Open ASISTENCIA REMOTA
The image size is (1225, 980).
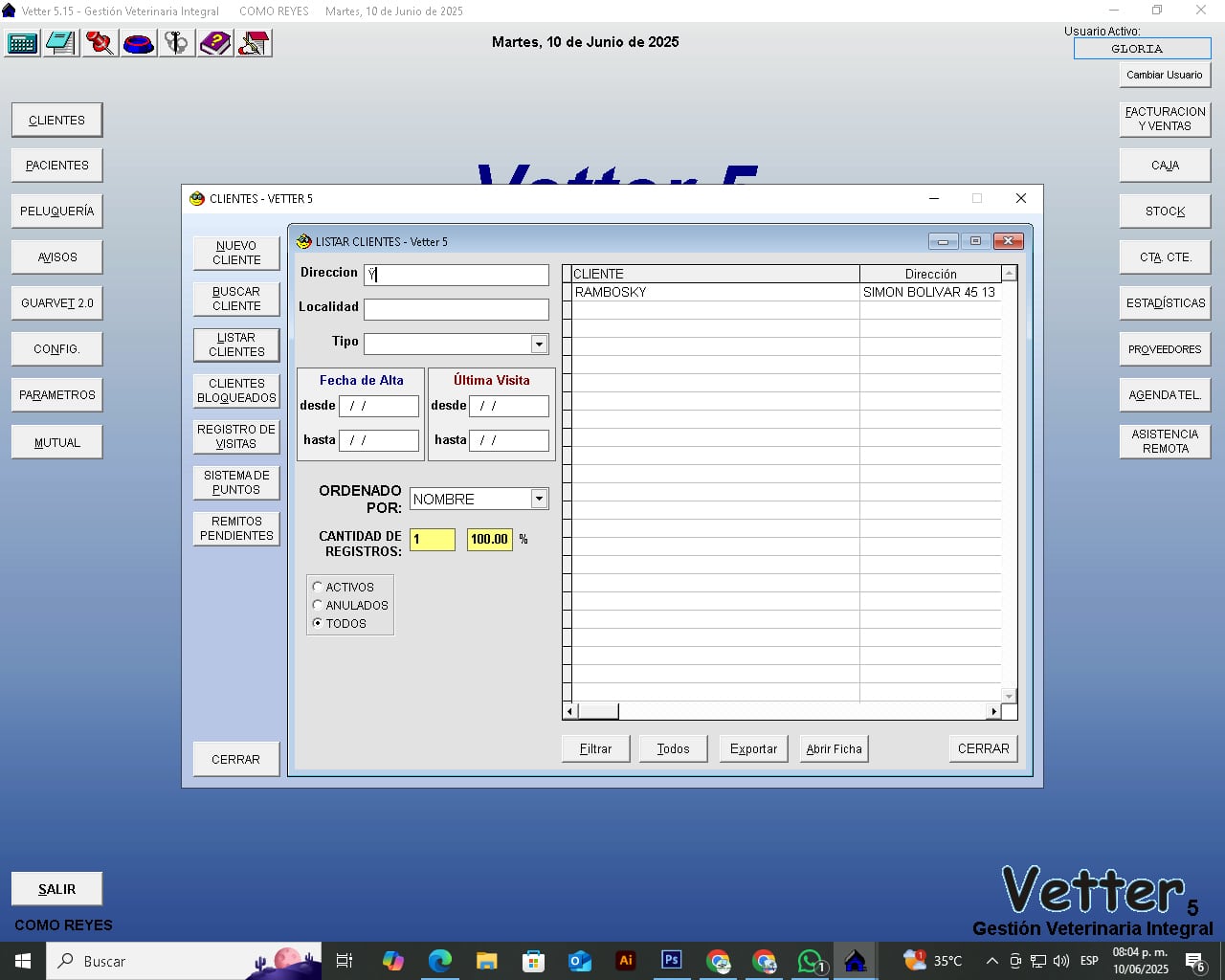[x=1165, y=441]
